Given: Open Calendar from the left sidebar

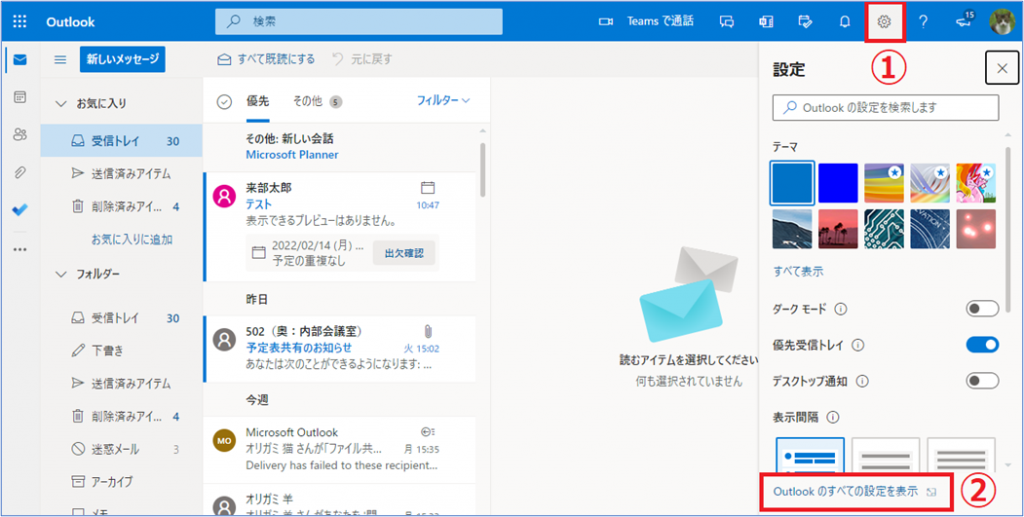Looking at the screenshot, I should point(20,97).
